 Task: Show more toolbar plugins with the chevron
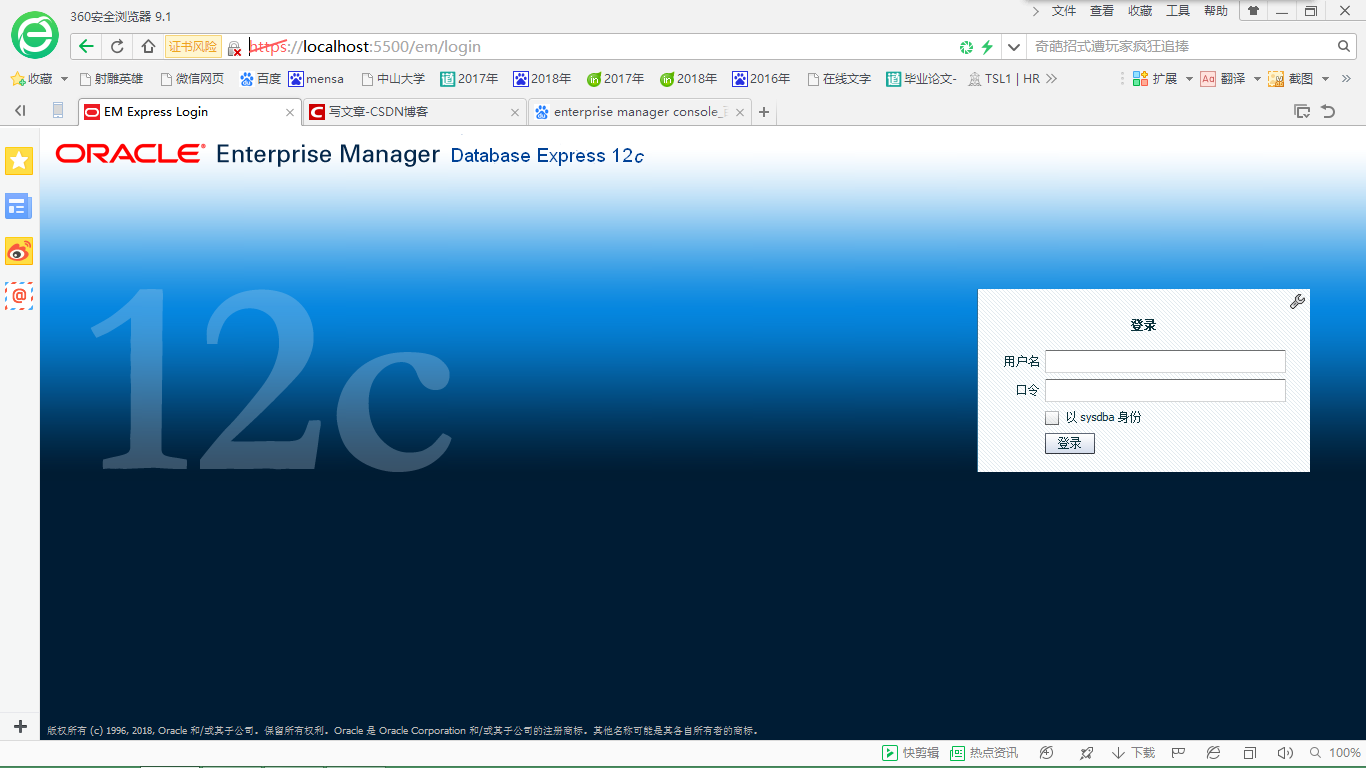pyautogui.click(x=1346, y=79)
